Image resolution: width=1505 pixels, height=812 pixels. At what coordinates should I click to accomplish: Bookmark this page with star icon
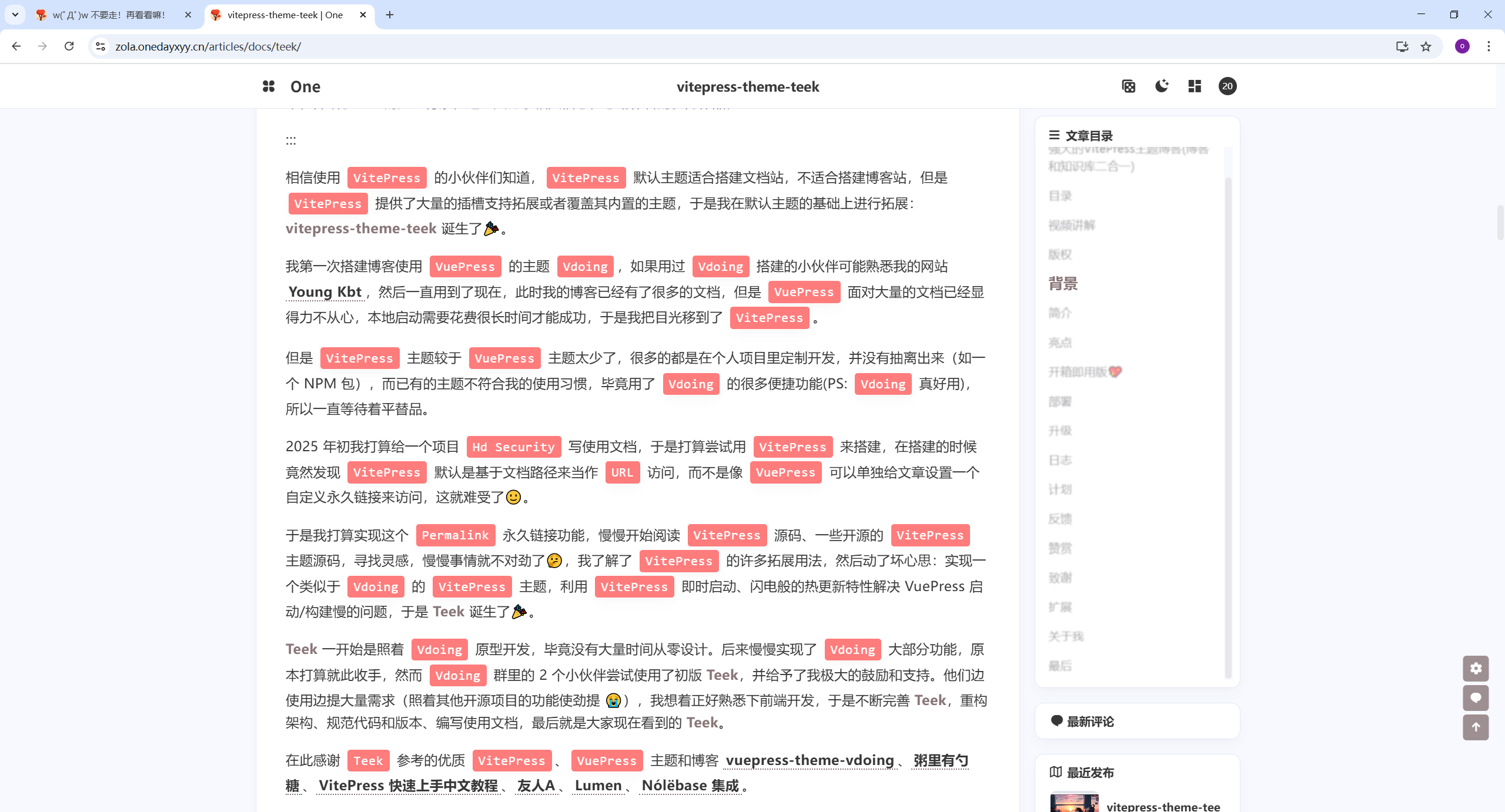1426,46
